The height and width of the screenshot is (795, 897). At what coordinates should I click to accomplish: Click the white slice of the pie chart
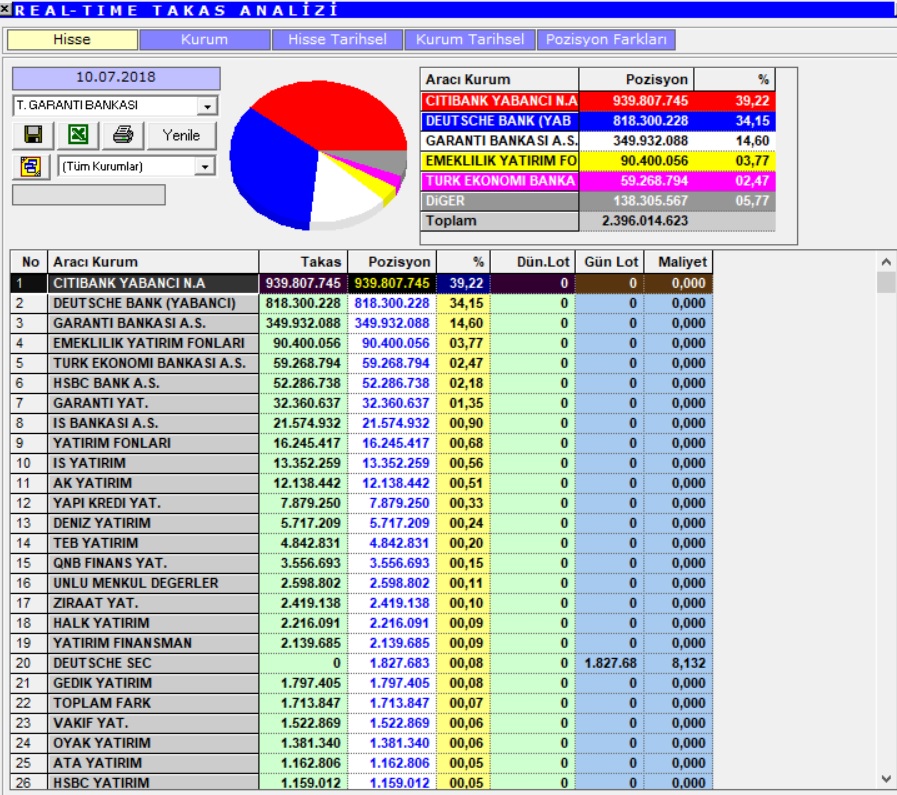coord(343,194)
